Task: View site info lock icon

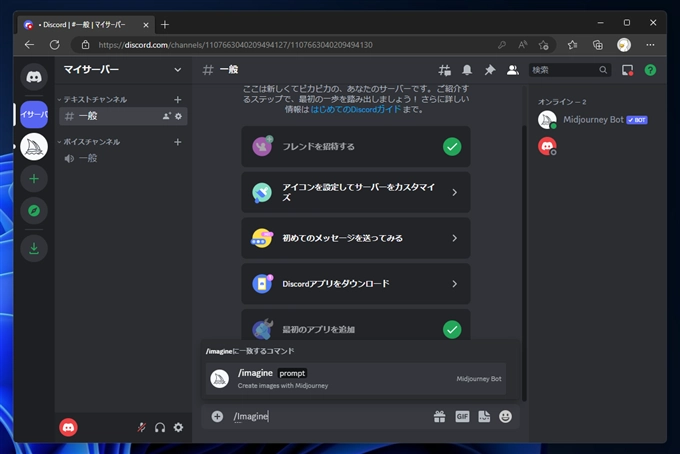Action: point(85,45)
